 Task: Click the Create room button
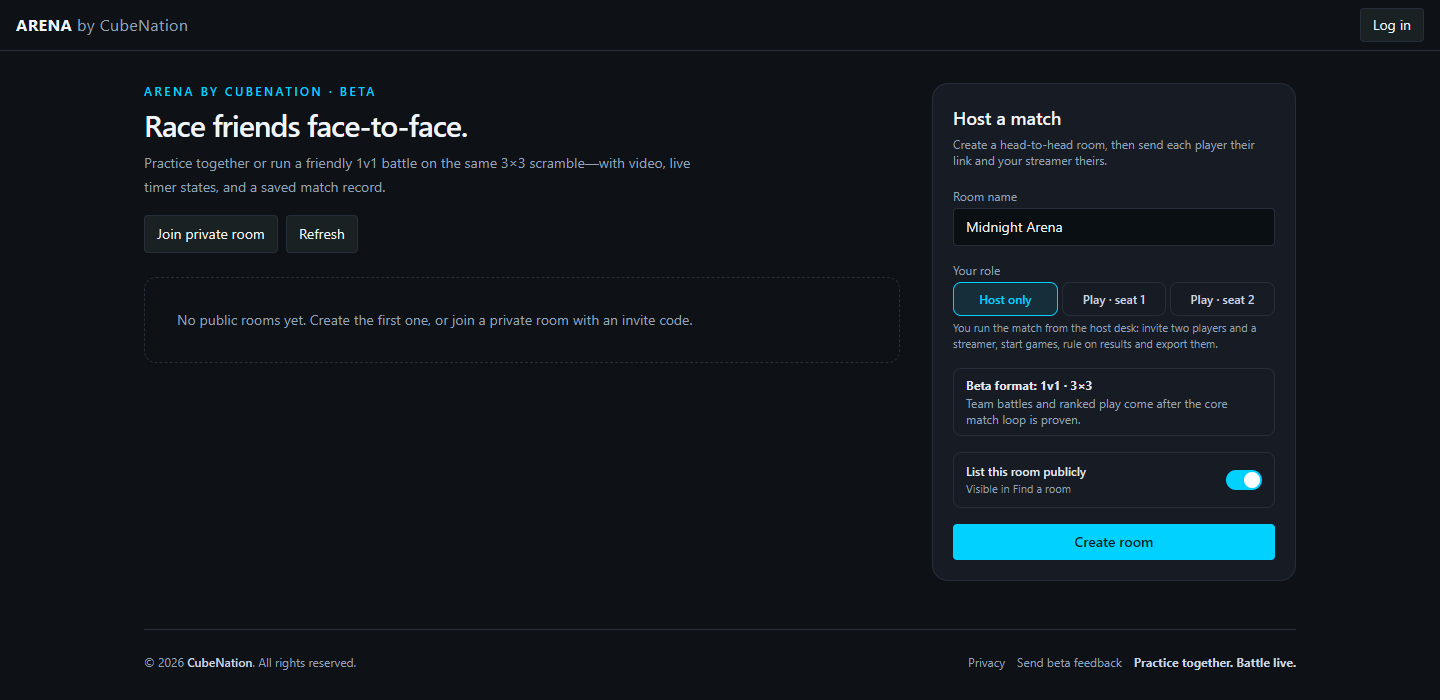[1113, 542]
